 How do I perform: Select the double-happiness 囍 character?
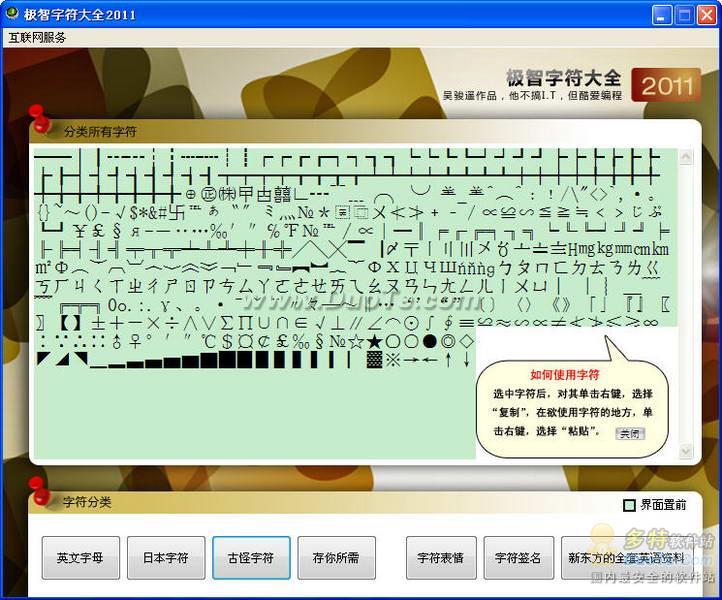click(283, 194)
